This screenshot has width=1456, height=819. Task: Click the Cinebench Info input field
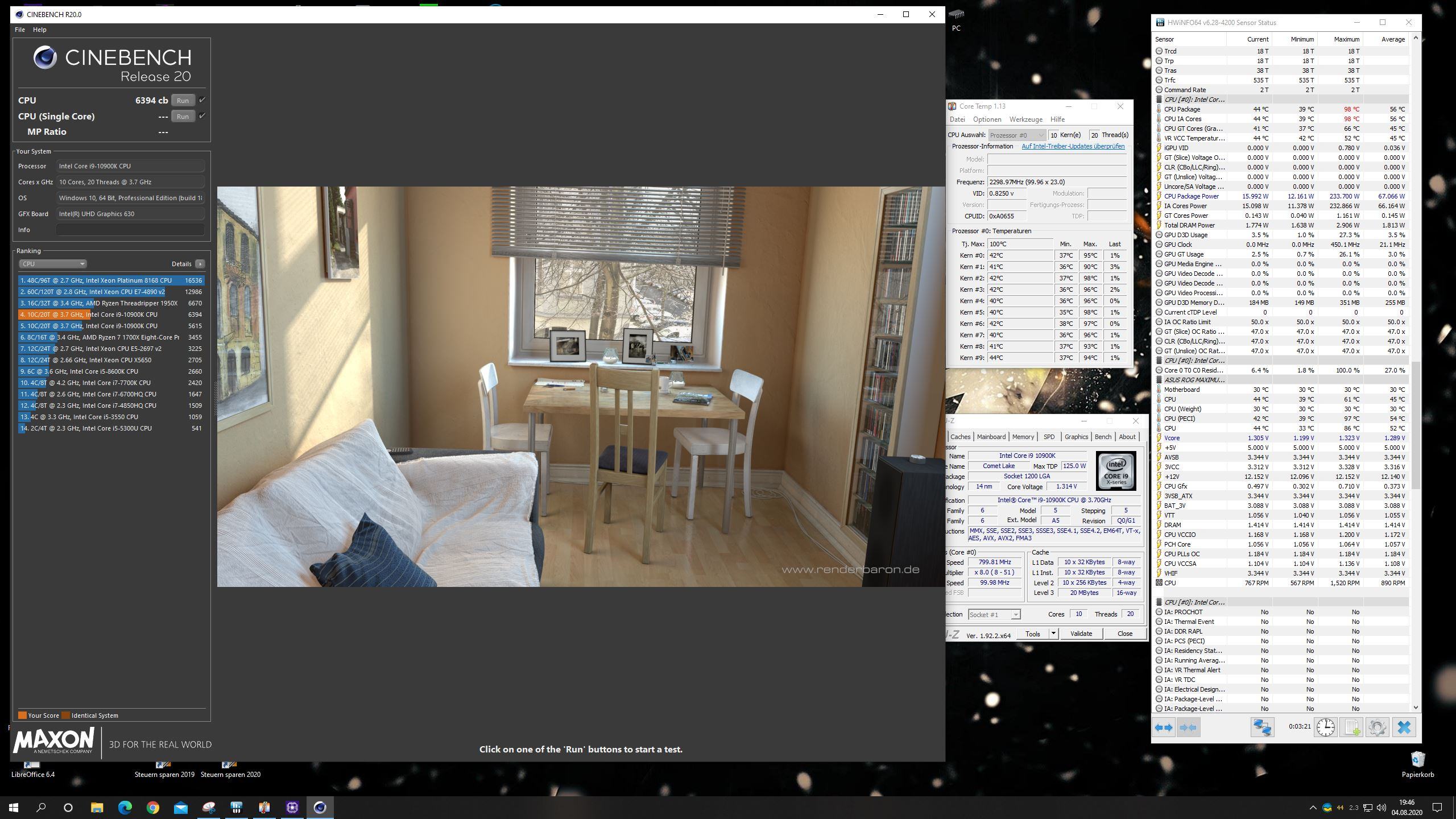pyautogui.click(x=130, y=230)
